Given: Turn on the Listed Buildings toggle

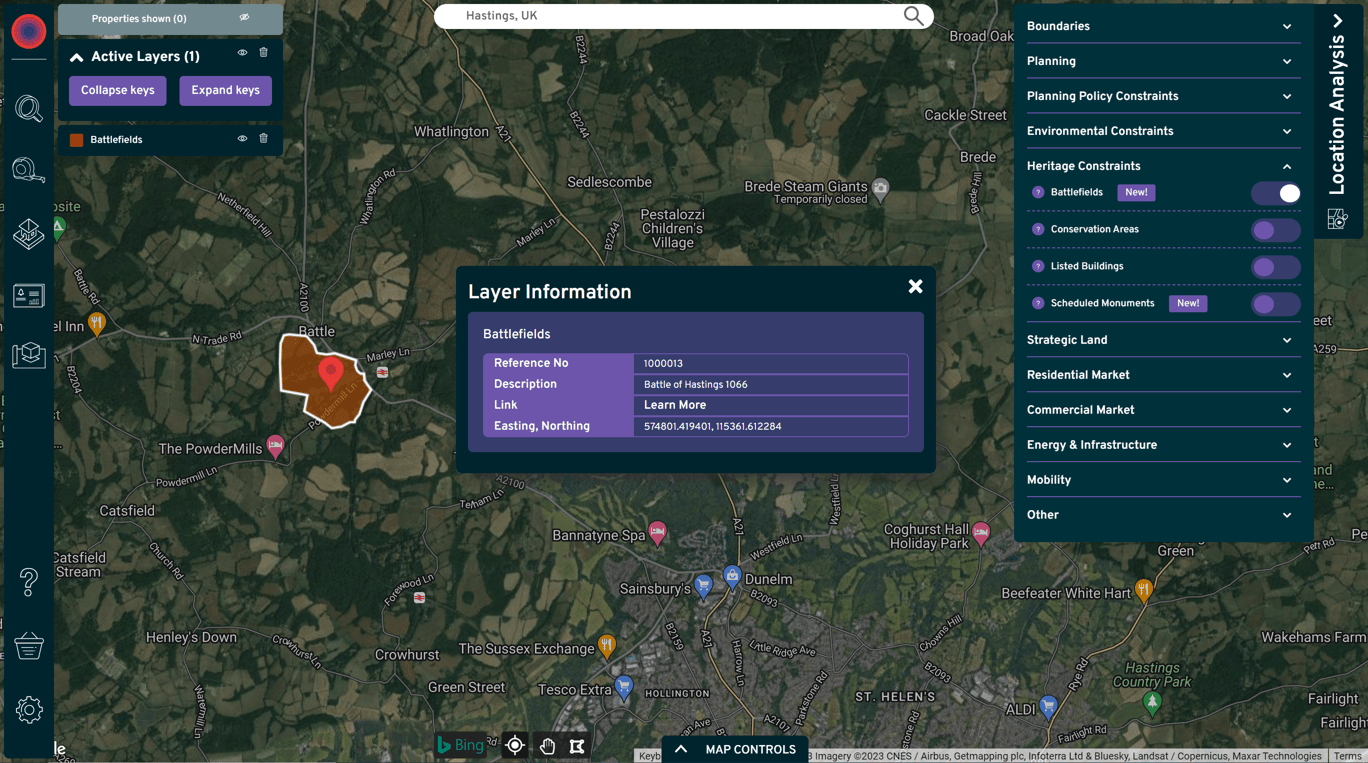Looking at the screenshot, I should (1276, 267).
